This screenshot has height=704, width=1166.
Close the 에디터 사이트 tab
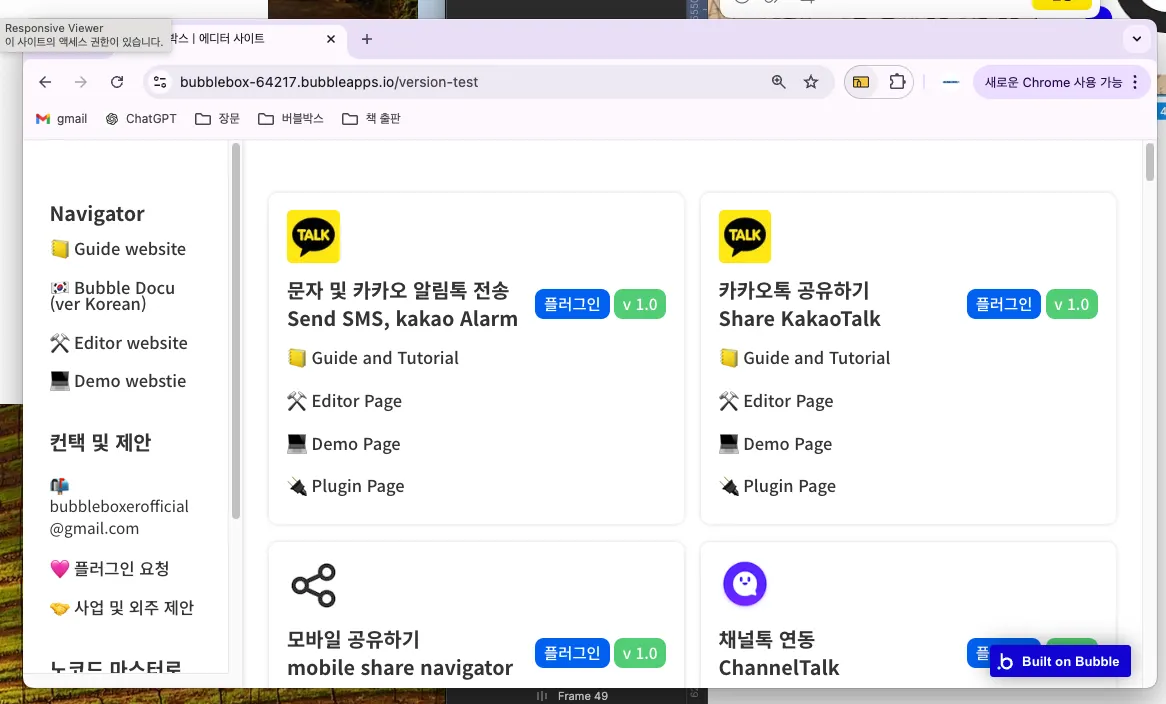pos(331,39)
